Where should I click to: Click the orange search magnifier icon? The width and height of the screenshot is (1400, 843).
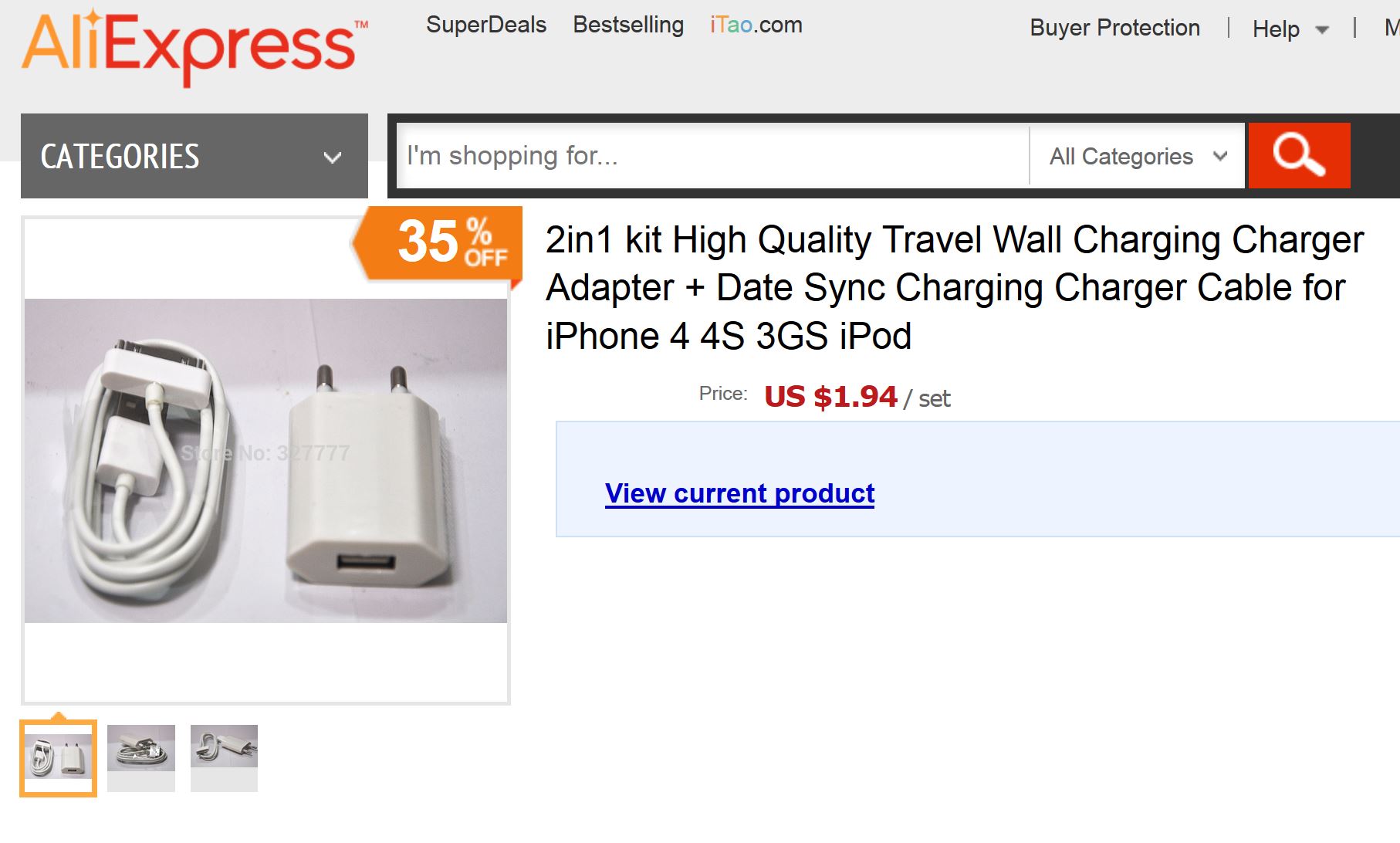tap(1299, 155)
